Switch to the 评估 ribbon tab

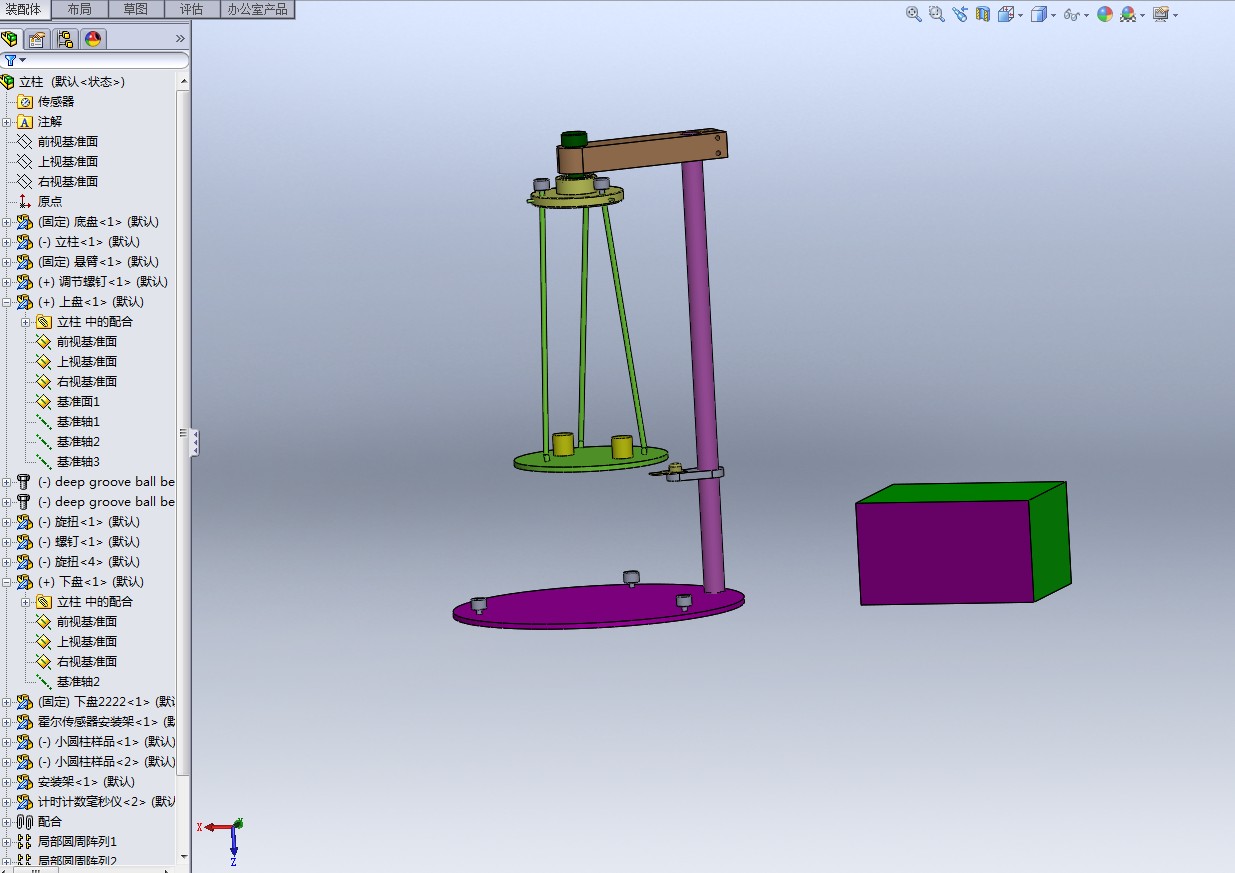191,9
